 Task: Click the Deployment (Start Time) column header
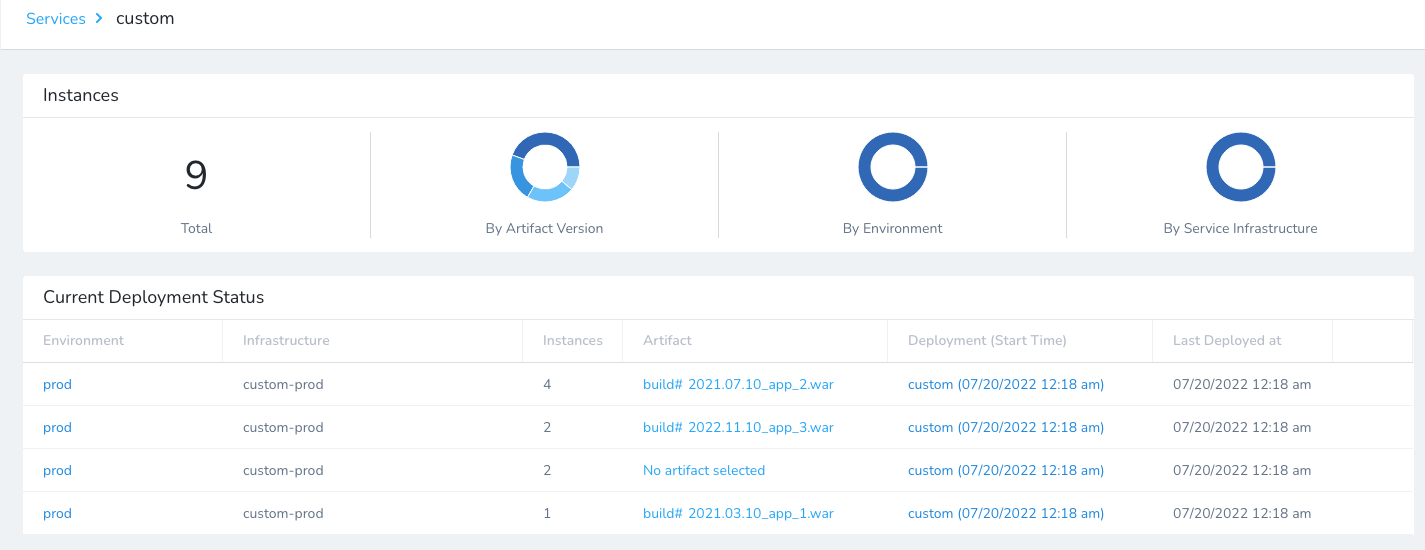point(987,340)
